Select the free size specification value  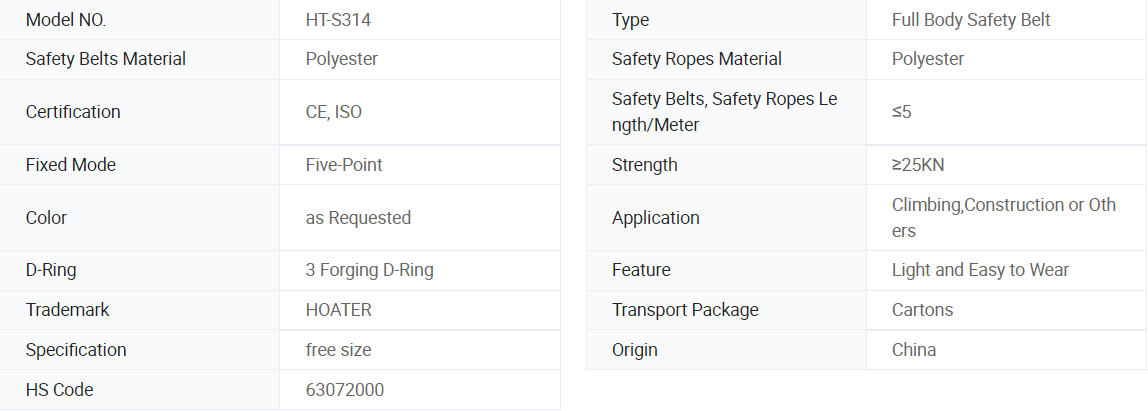point(338,349)
